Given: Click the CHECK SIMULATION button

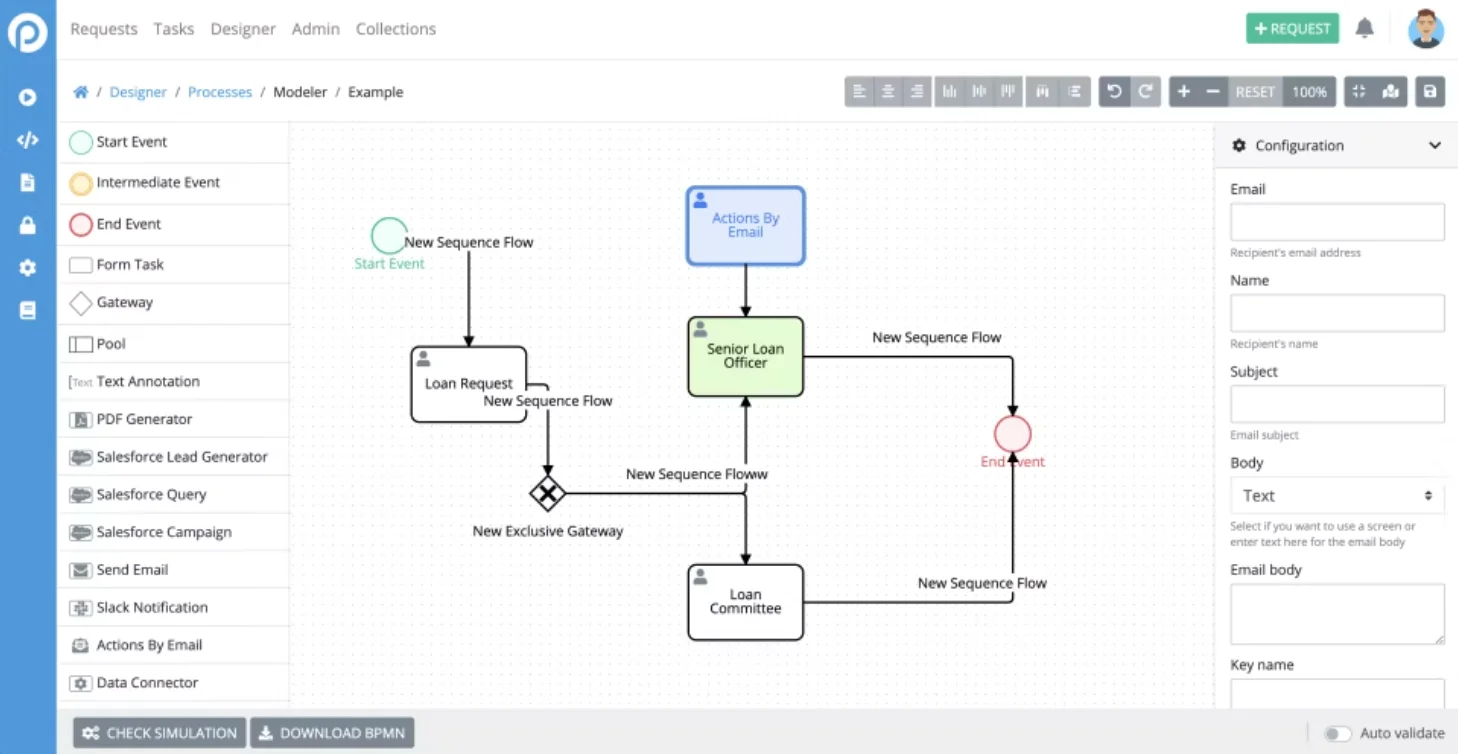Looking at the screenshot, I should 158,732.
